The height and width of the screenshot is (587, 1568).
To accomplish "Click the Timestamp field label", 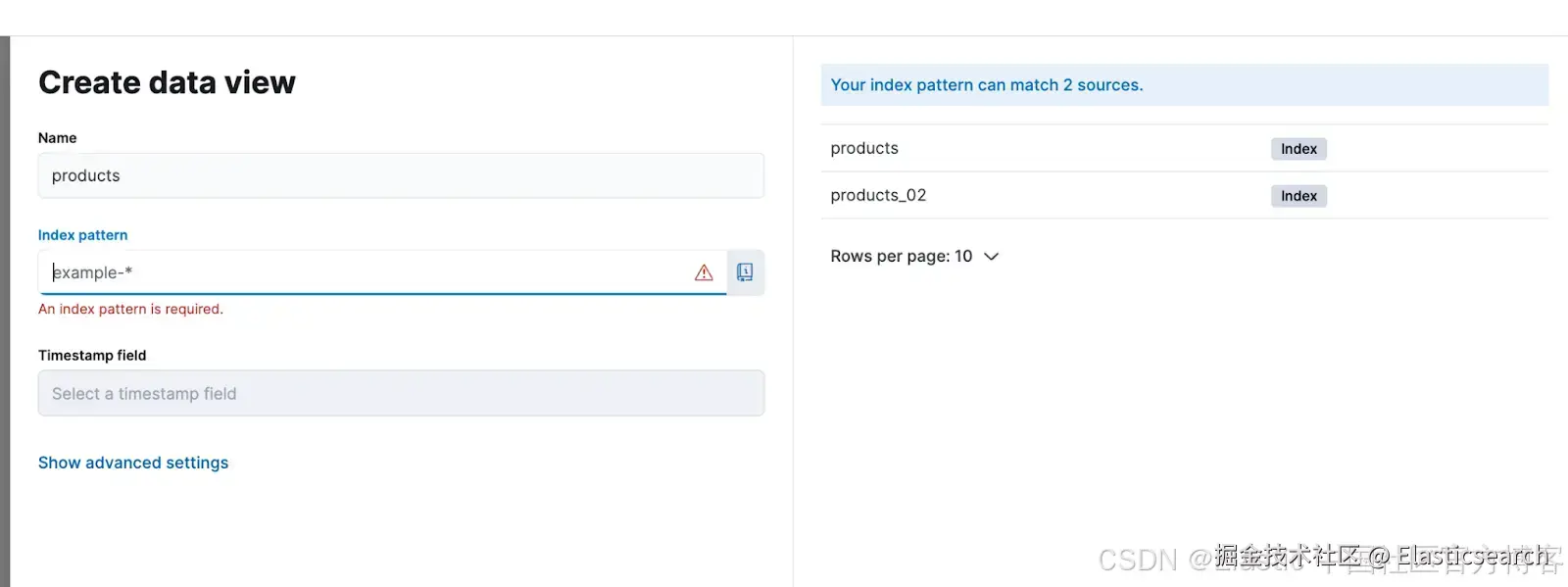I will [92, 356].
